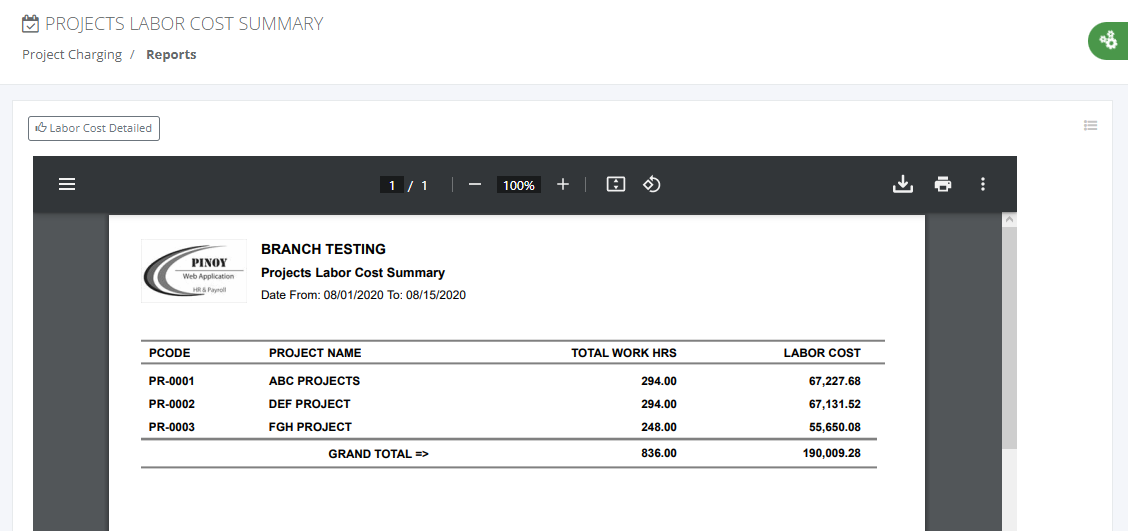Click the PDF vertical scrollbar thumb
The image size is (1128, 531).
(x=1009, y=338)
